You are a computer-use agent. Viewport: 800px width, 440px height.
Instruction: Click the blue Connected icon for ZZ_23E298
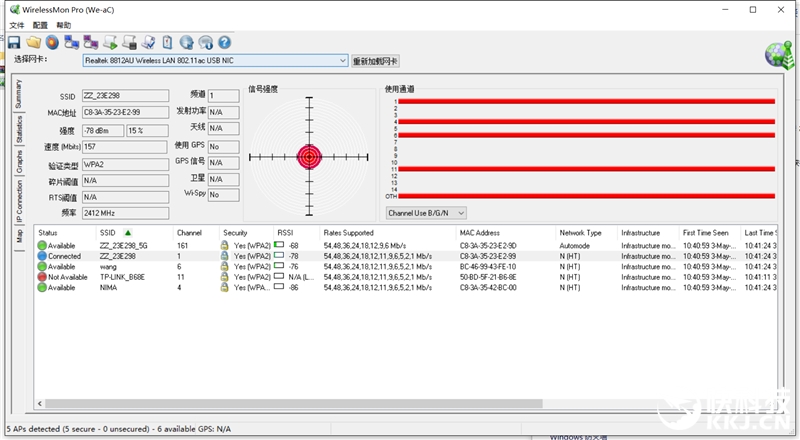42,256
